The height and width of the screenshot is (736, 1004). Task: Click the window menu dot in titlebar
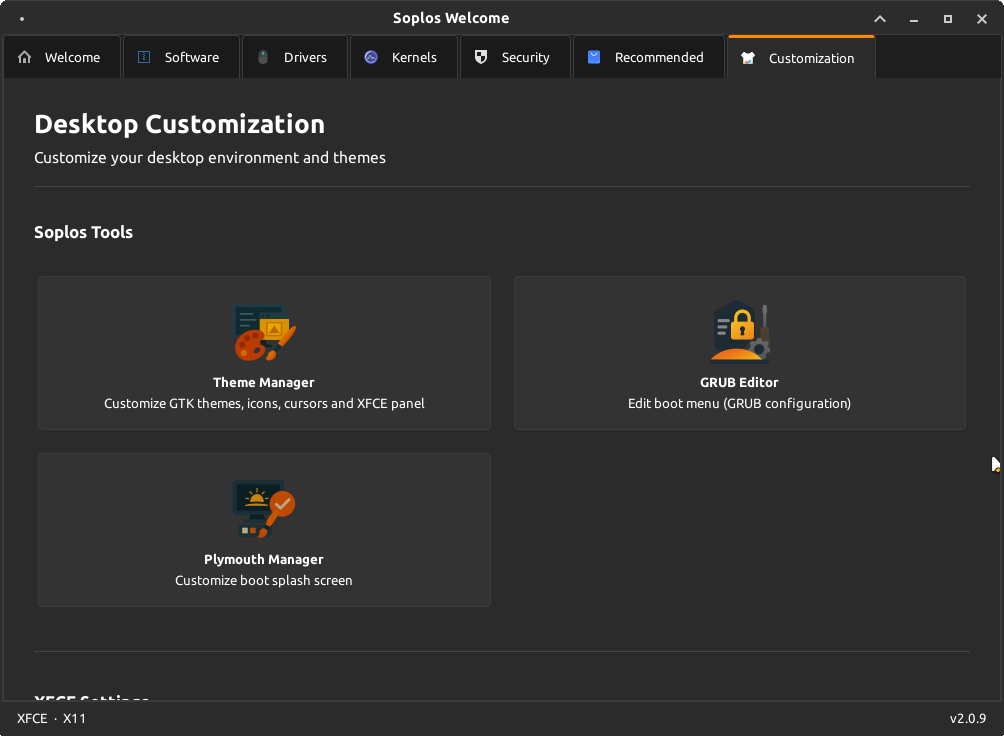[x=22, y=19]
